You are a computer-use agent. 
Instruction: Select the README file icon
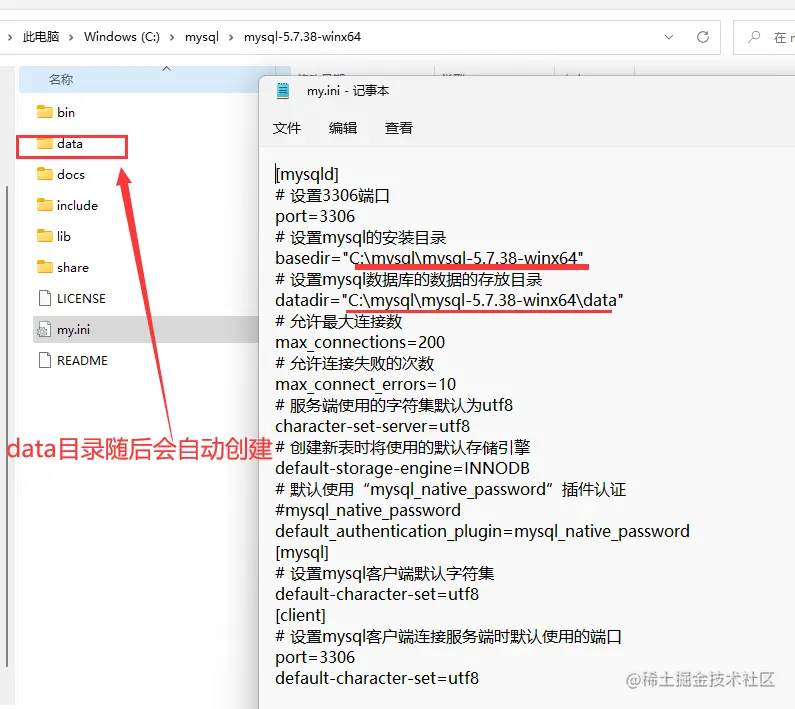tap(45, 361)
